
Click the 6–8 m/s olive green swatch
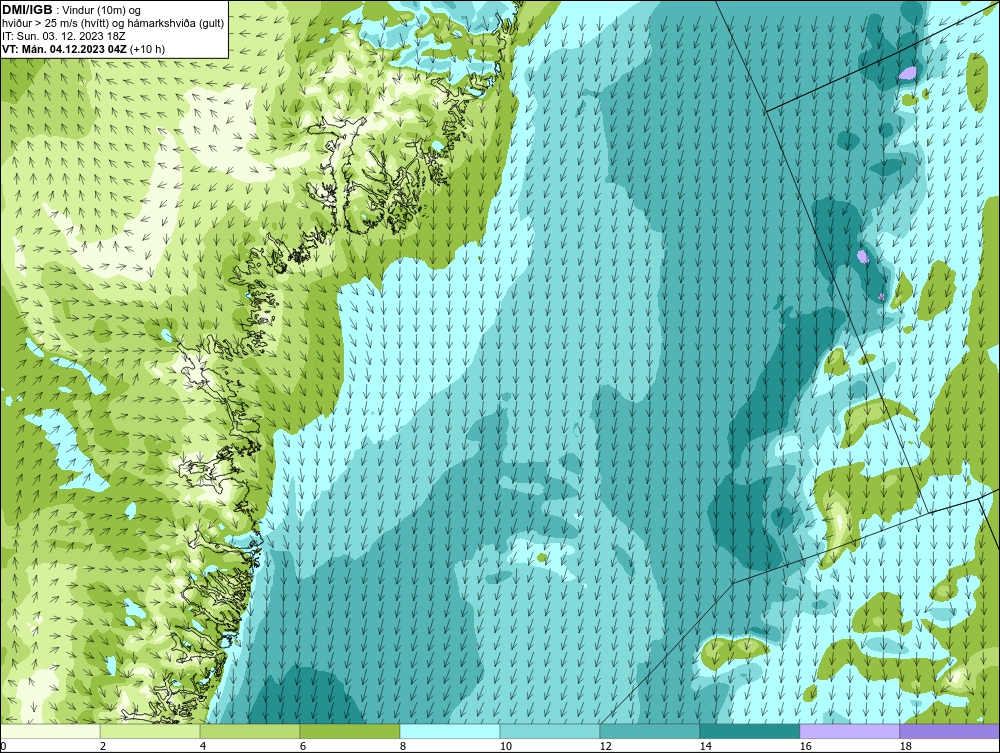click(349, 731)
